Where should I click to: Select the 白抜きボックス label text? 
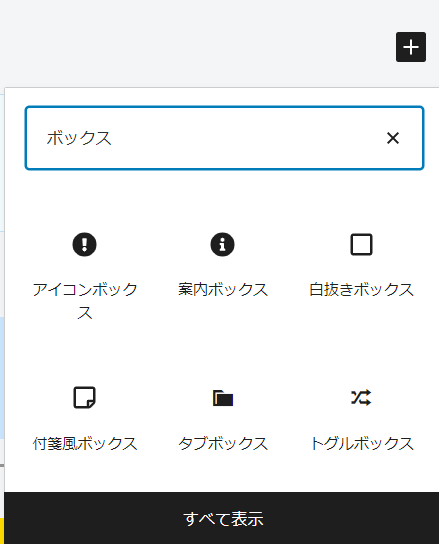pyautogui.click(x=361, y=289)
